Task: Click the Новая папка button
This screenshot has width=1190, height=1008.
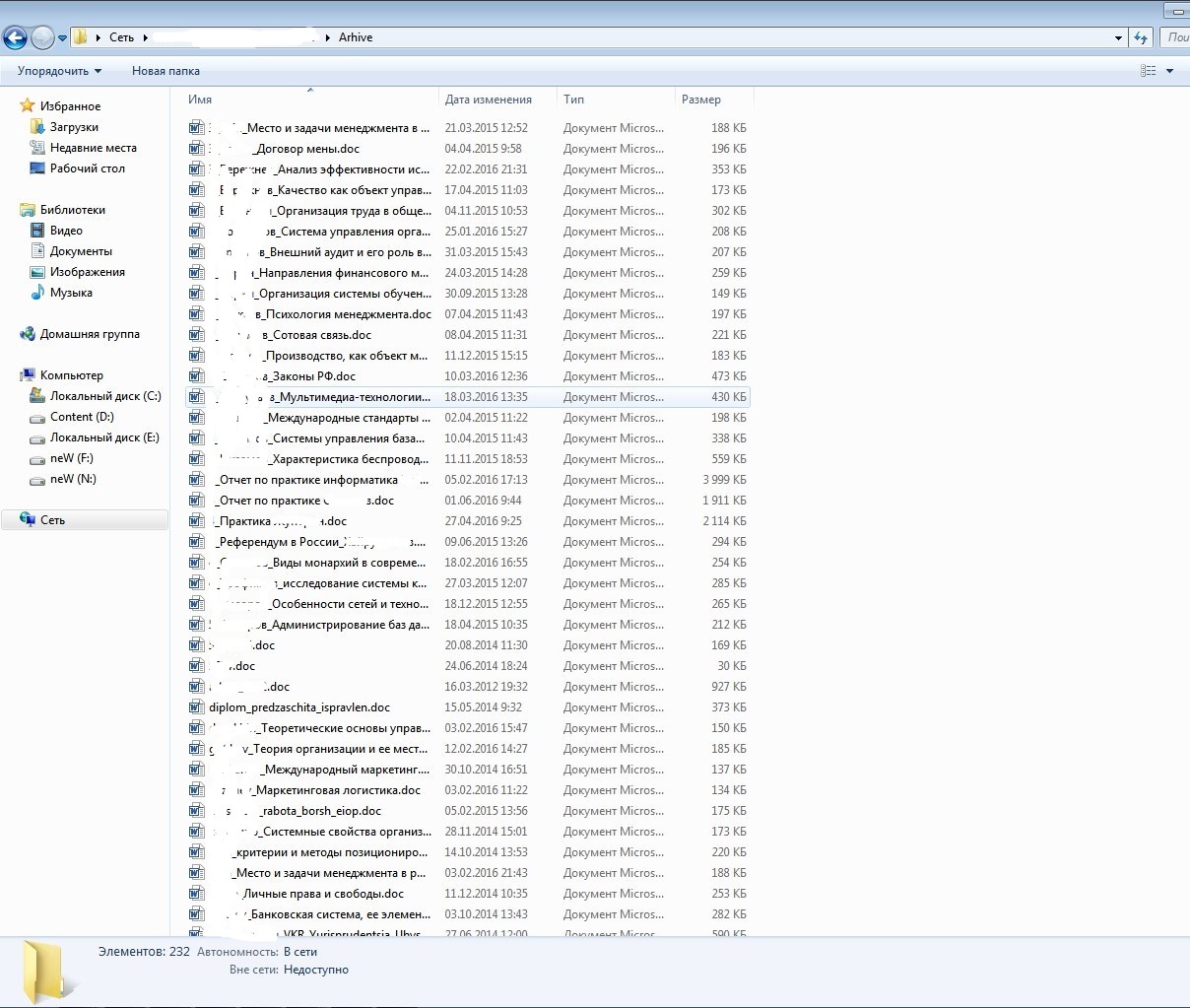Action: pyautogui.click(x=165, y=71)
